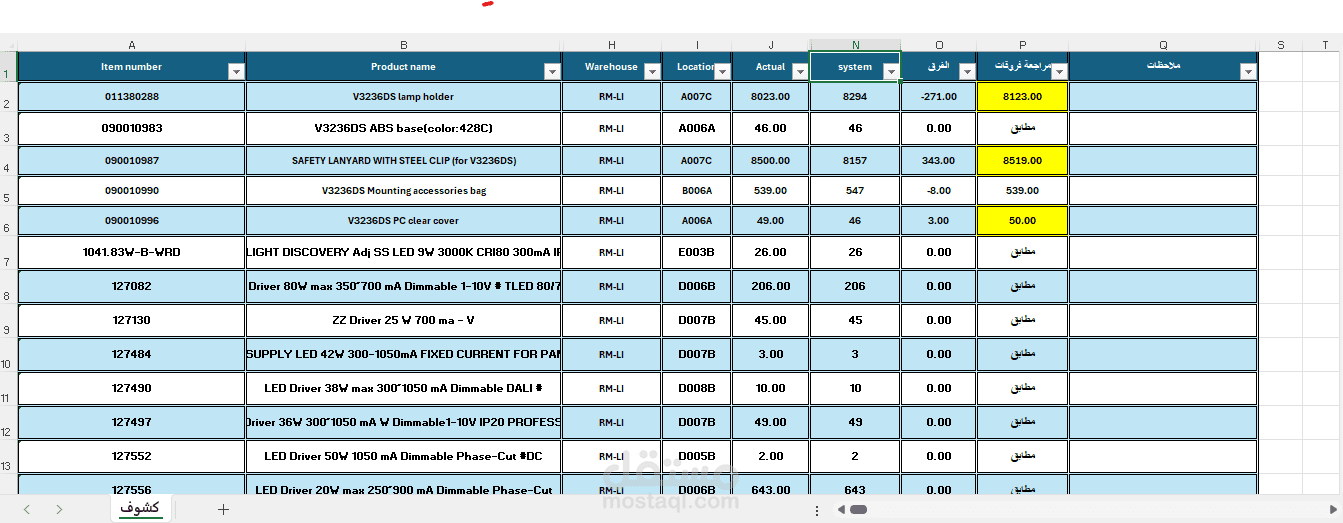Click item number 127082
This screenshot has width=1343, height=523.
tap(132, 286)
